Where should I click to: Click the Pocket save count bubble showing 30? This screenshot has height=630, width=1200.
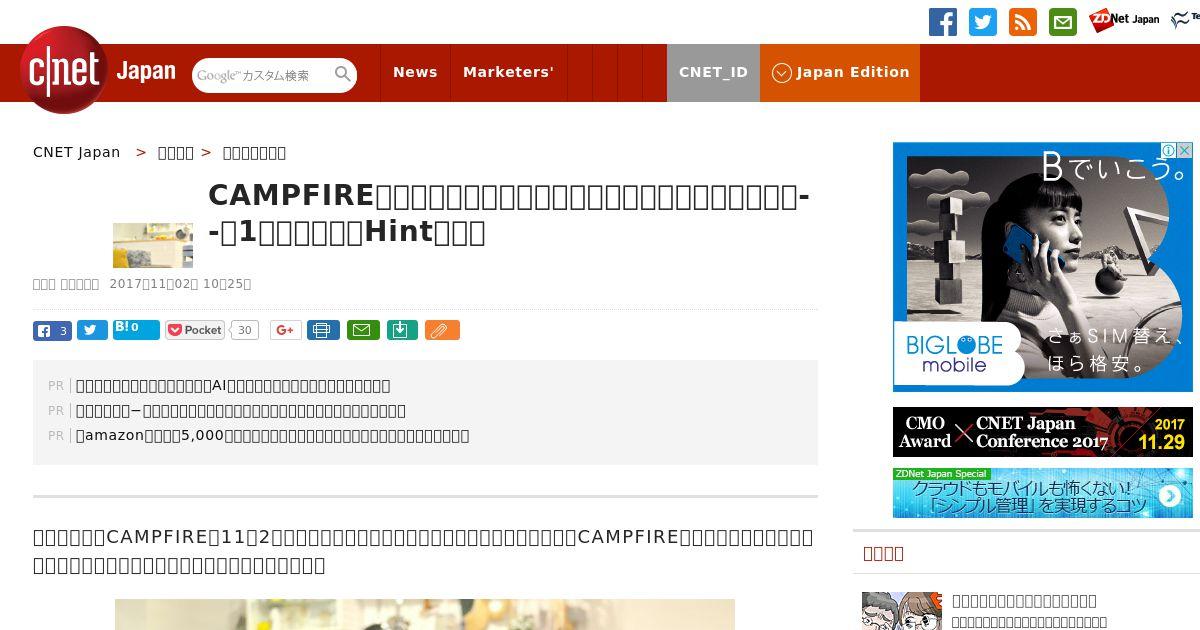point(245,330)
